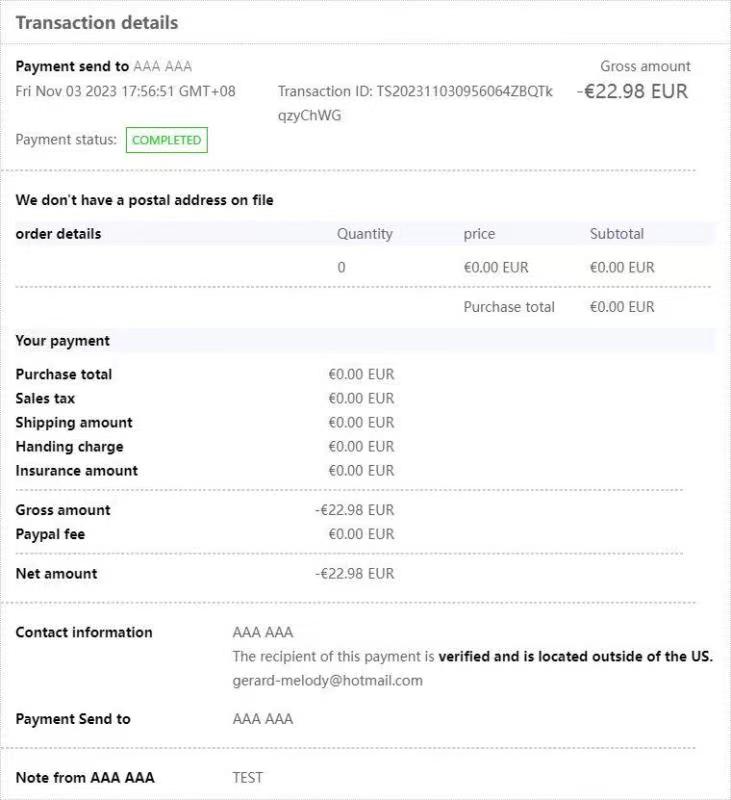Click the Paypal fee row label
731x800 pixels.
pyautogui.click(x=50, y=534)
